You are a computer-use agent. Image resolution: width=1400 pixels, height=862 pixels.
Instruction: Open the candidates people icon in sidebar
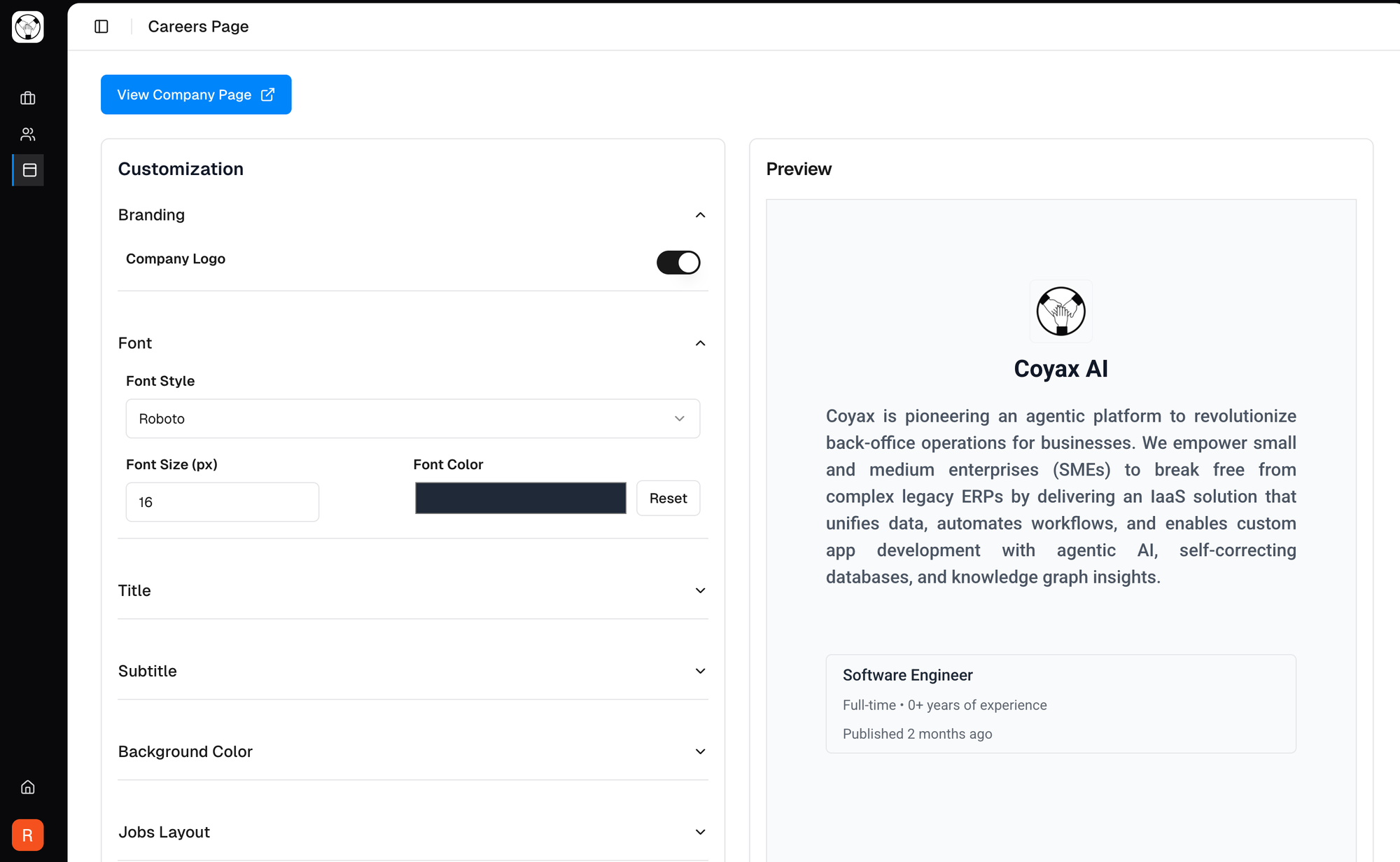(x=28, y=134)
